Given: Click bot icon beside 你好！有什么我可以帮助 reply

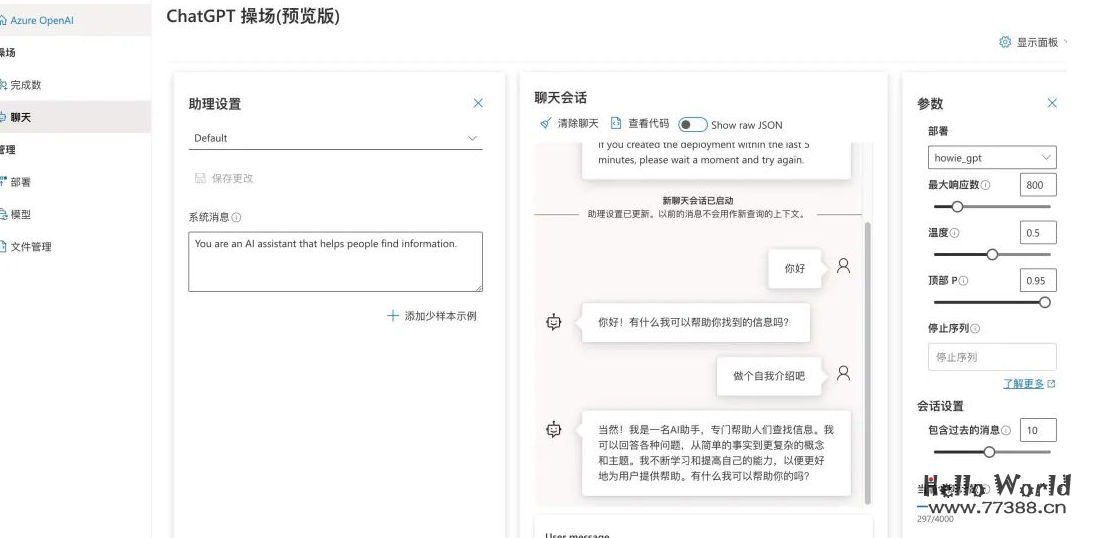Looking at the screenshot, I should (x=554, y=323).
